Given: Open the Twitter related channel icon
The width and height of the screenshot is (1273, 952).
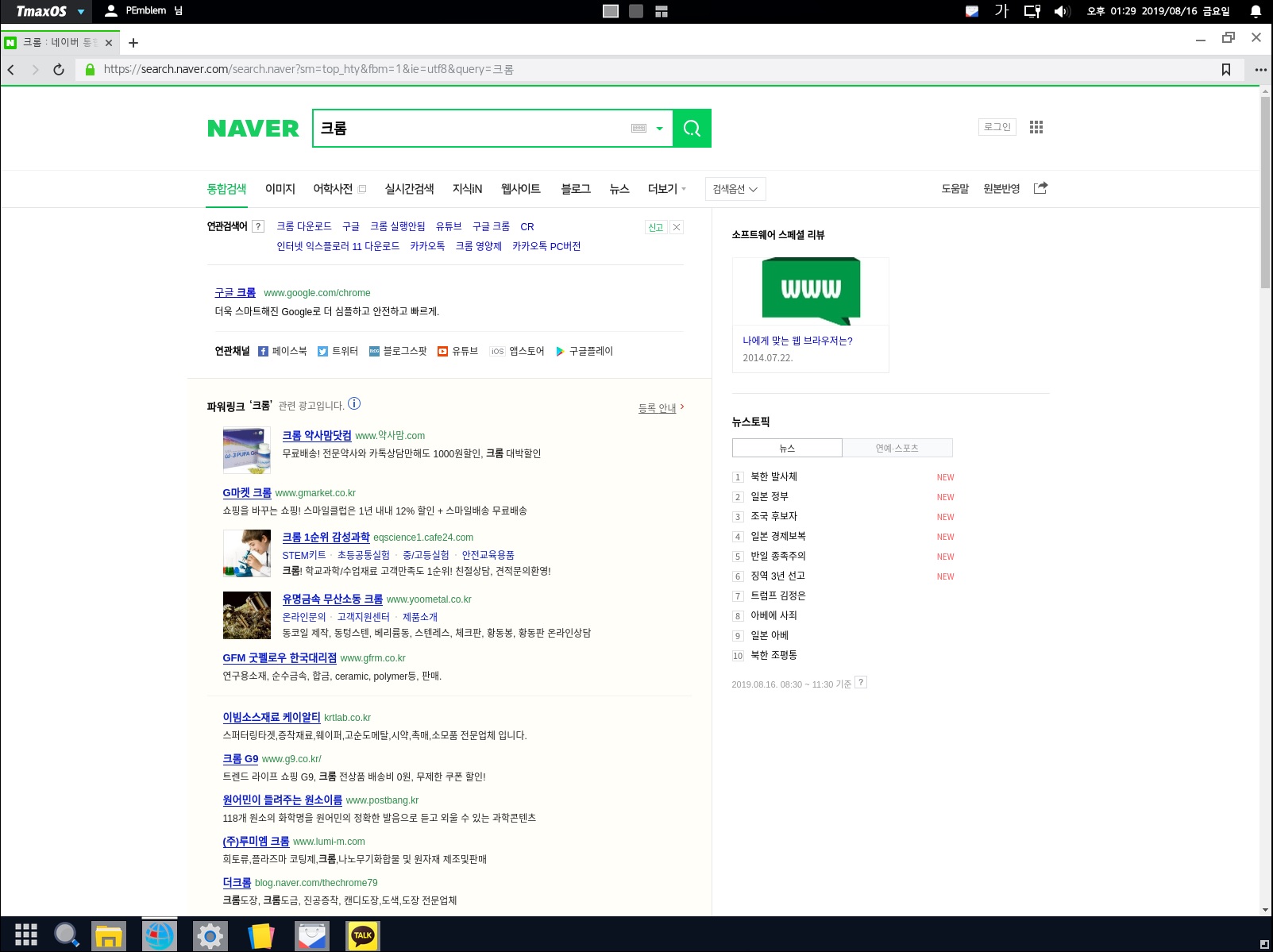Looking at the screenshot, I should coord(322,351).
